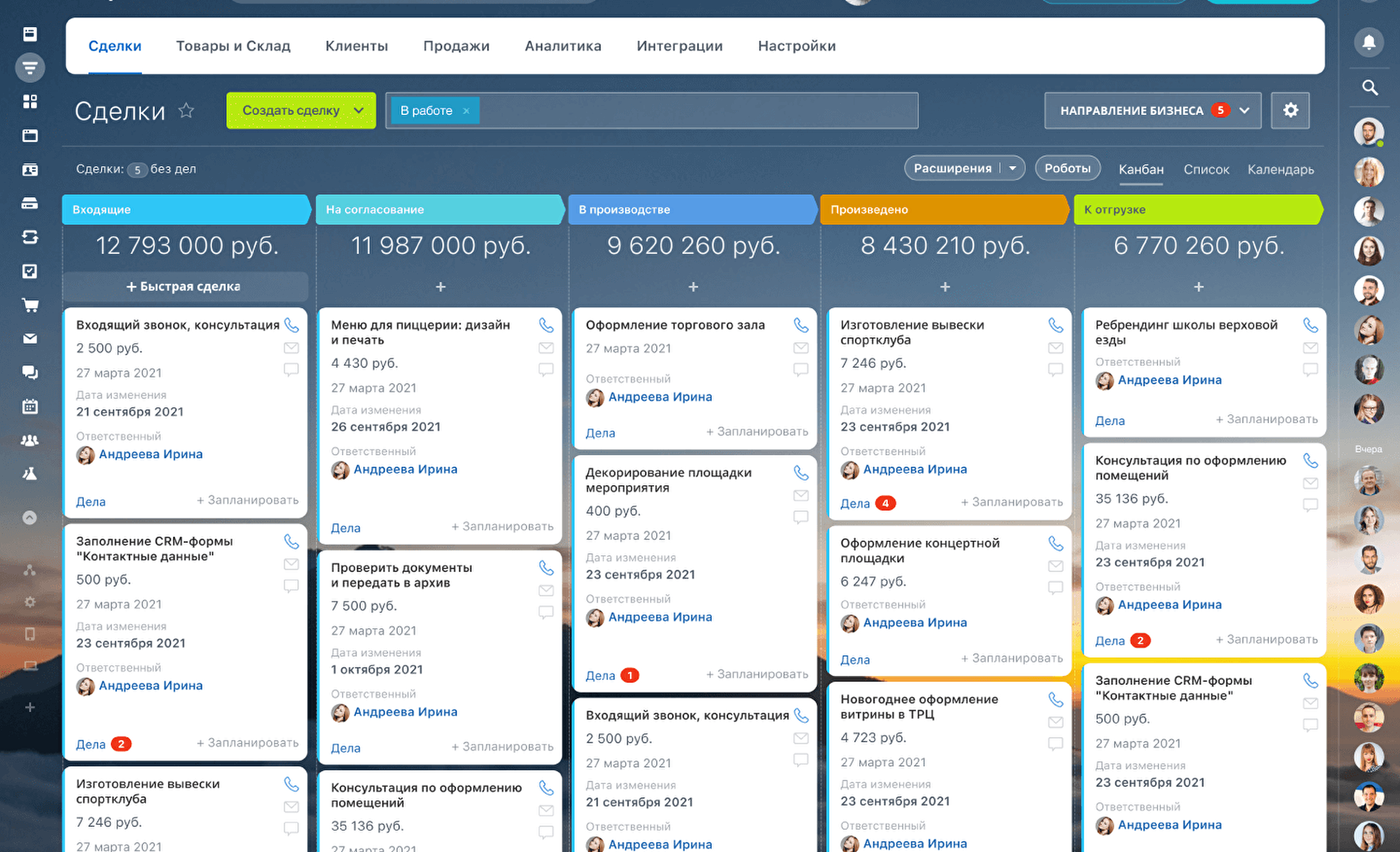This screenshot has width=1400, height=852.
Task: Open the tasks checkmark icon in left sidebar
Action: click(30, 271)
